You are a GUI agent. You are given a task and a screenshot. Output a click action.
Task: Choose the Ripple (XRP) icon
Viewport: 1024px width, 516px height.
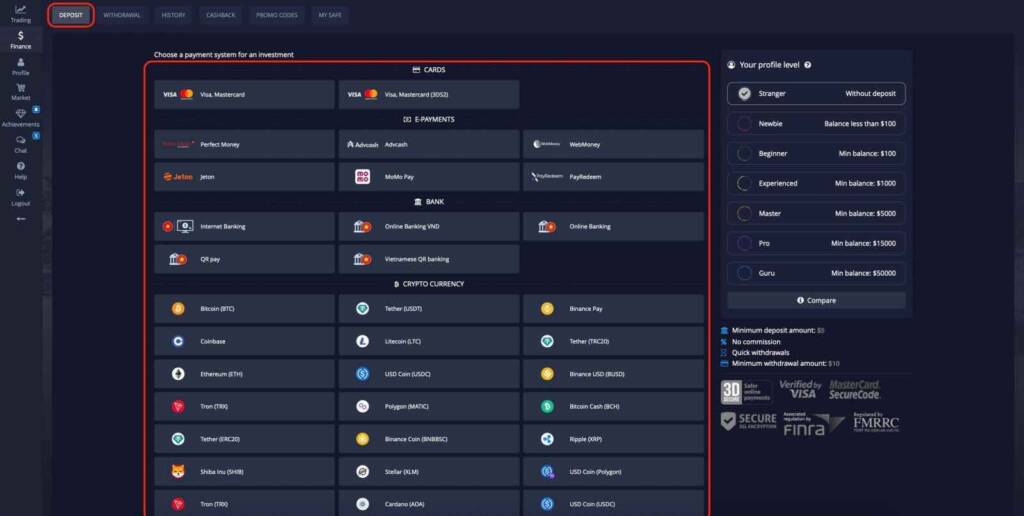click(547, 440)
